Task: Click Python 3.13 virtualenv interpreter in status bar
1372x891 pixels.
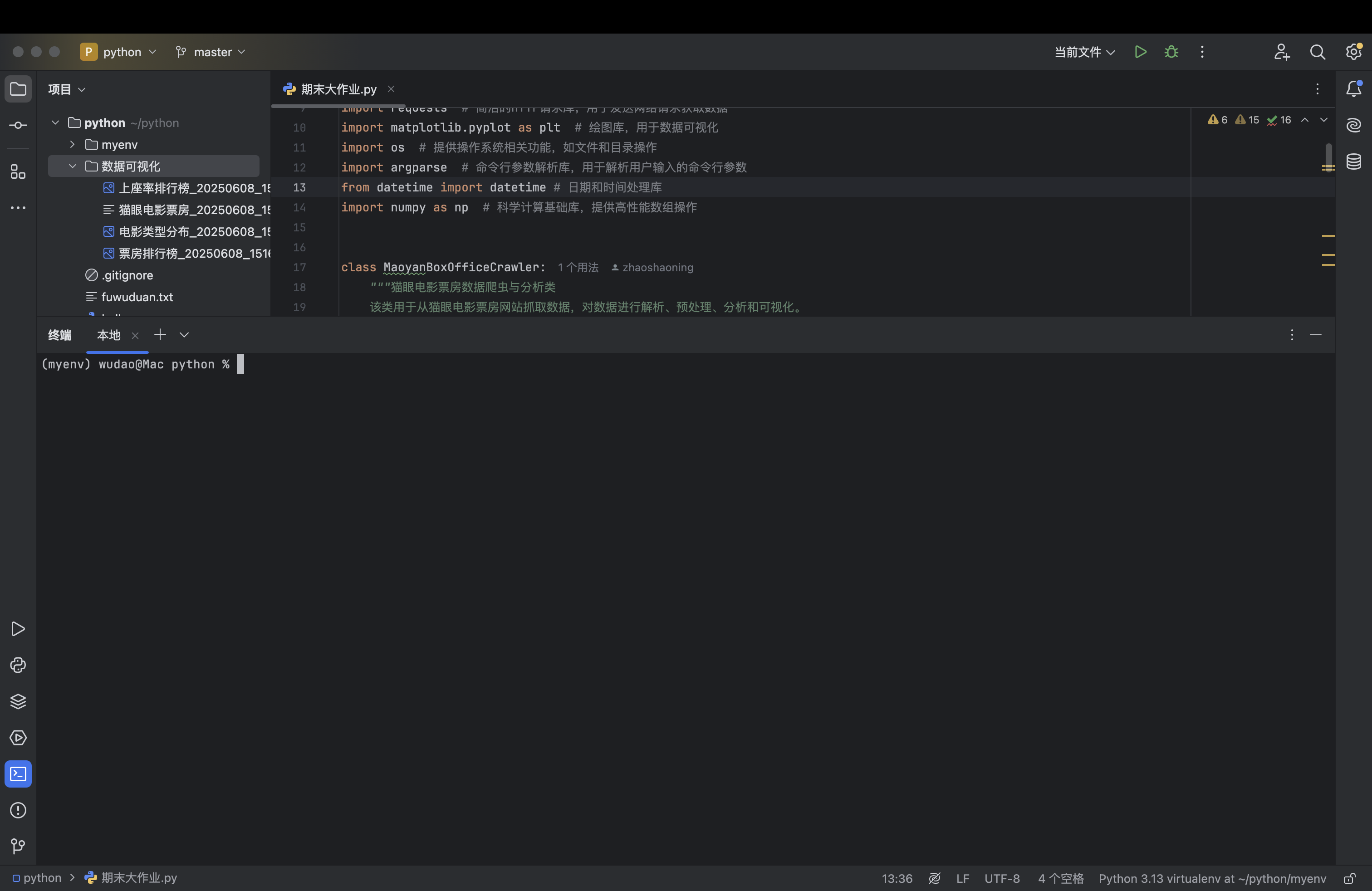Action: click(x=1212, y=878)
